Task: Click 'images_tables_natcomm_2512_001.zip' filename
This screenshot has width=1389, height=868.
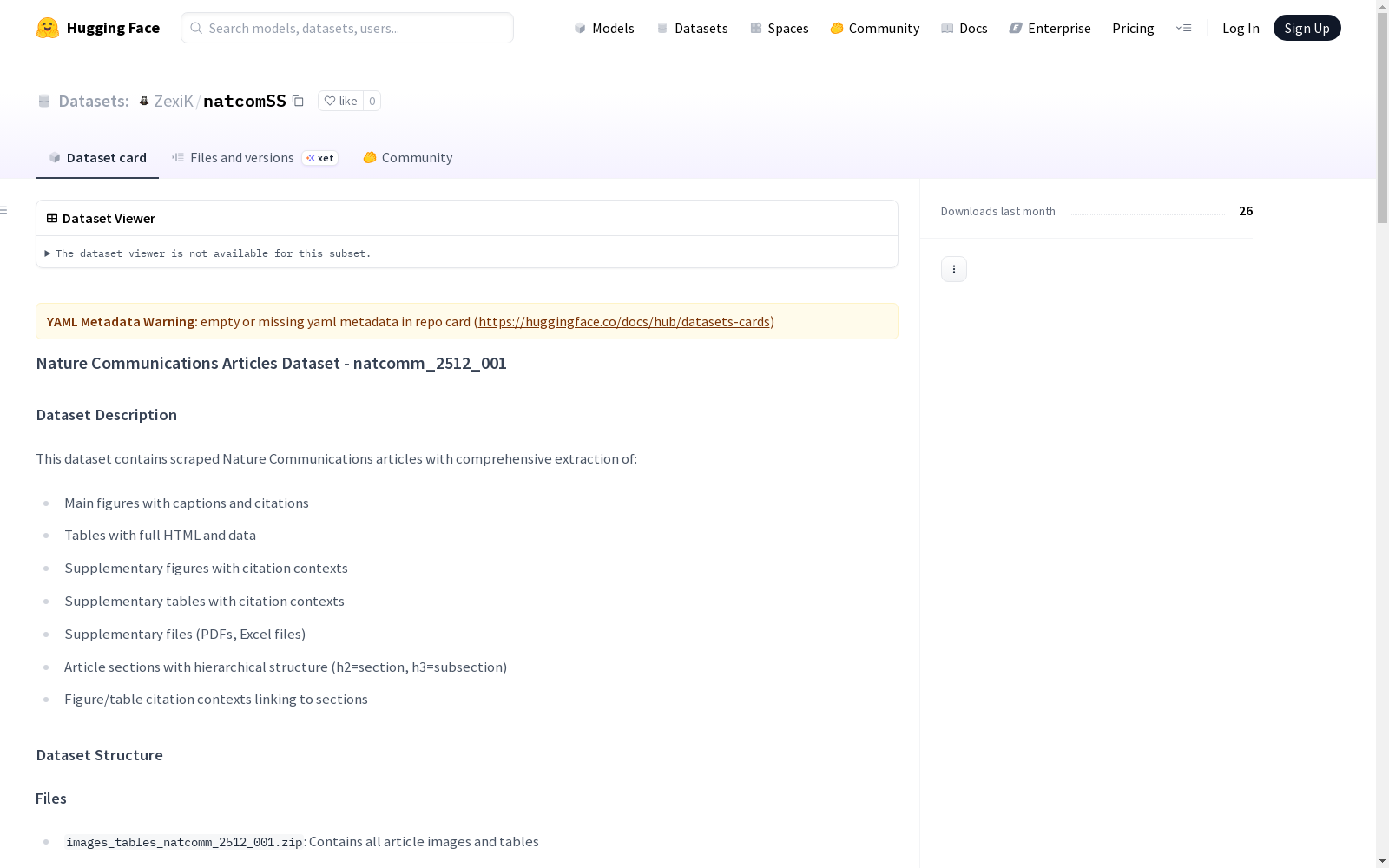Action: pos(184,842)
